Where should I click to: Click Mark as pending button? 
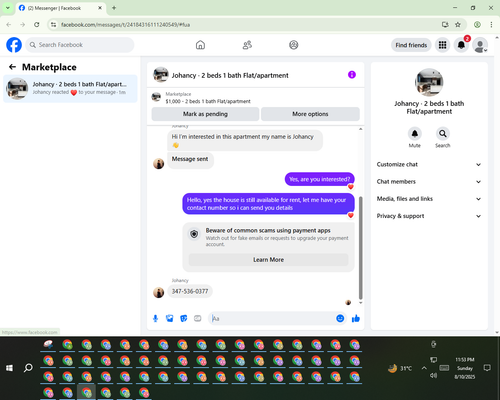[205, 114]
